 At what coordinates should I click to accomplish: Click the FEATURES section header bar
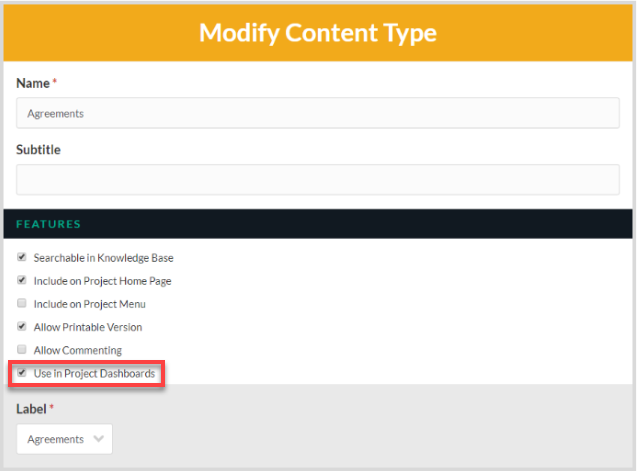click(318, 224)
